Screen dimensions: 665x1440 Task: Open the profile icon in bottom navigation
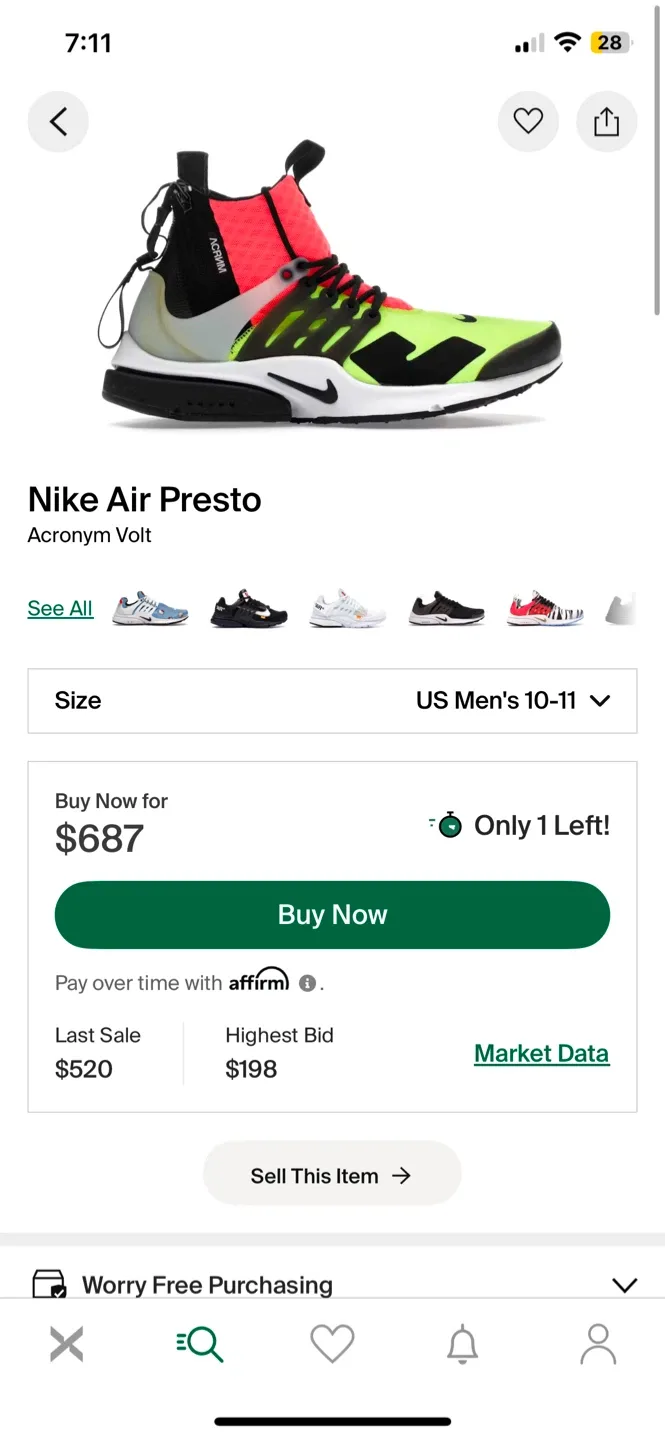(597, 1344)
